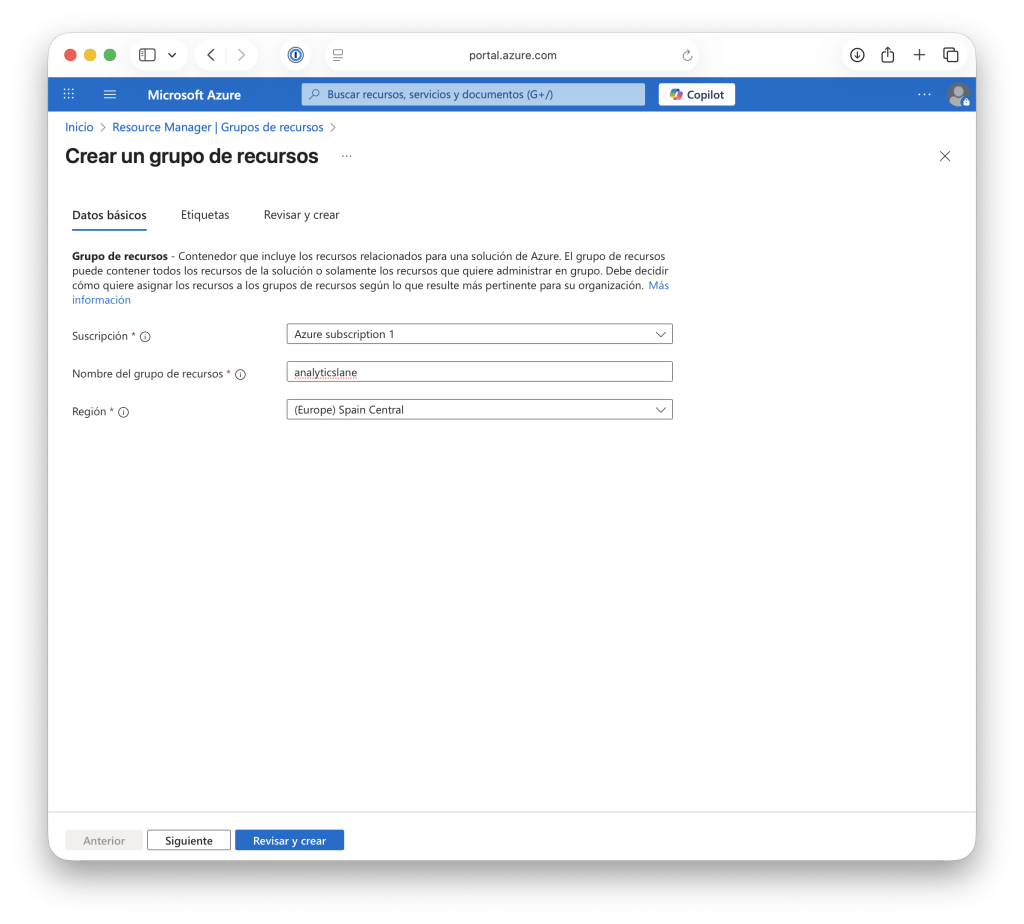Switch to the Revisar y crear tab

(301, 214)
